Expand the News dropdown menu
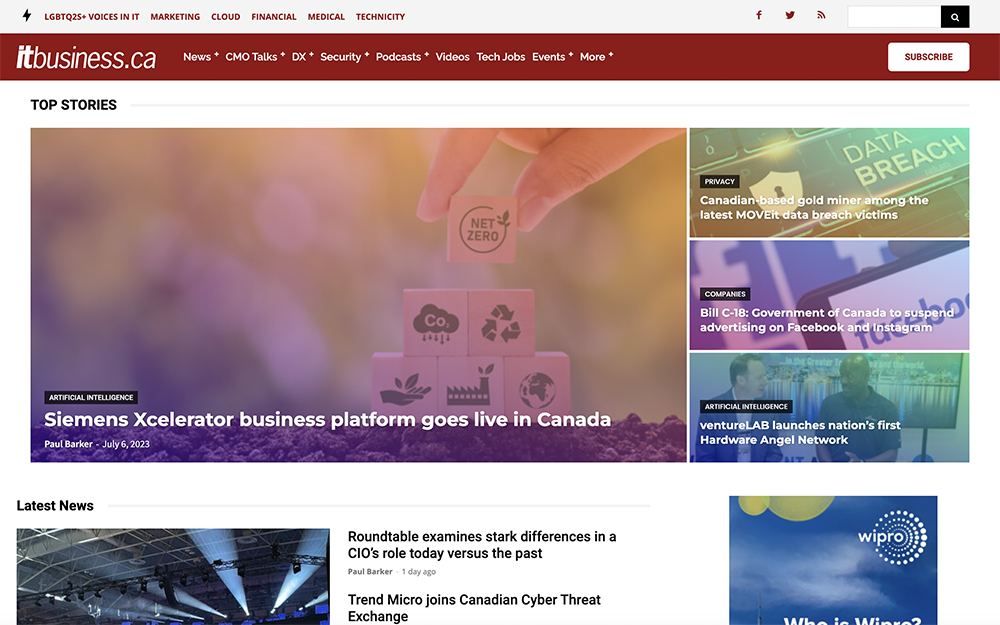This screenshot has height=625, width=1000. click(x=200, y=57)
